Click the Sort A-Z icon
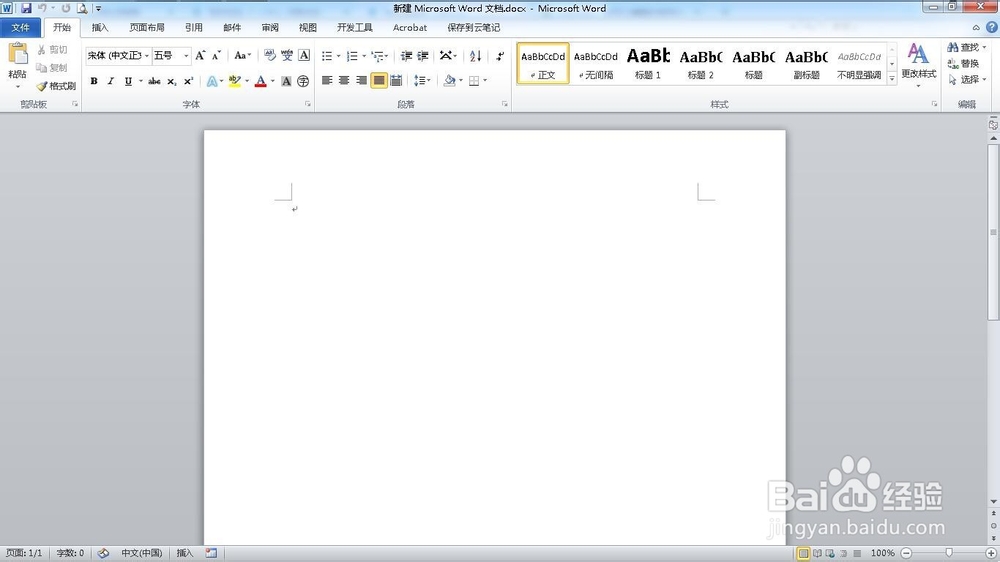Viewport: 1000px width, 562px height. coord(475,56)
